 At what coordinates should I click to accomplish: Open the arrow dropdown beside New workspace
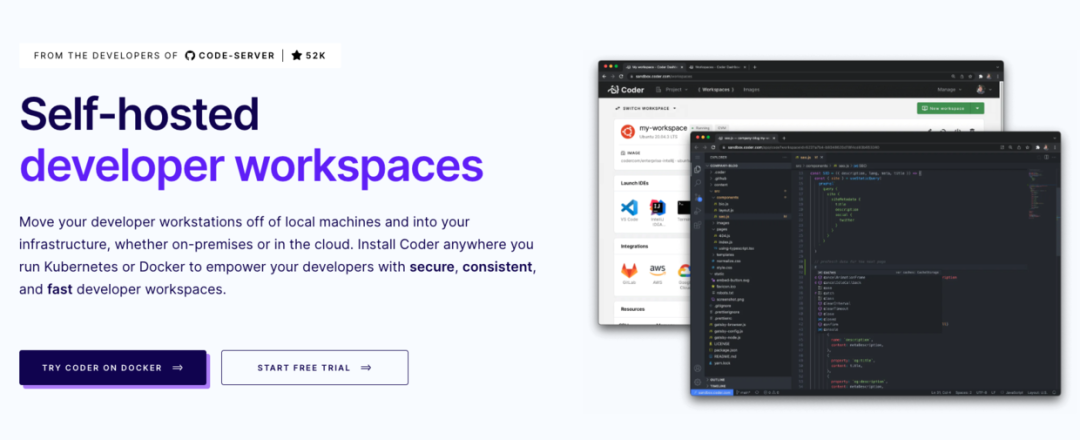tap(977, 108)
